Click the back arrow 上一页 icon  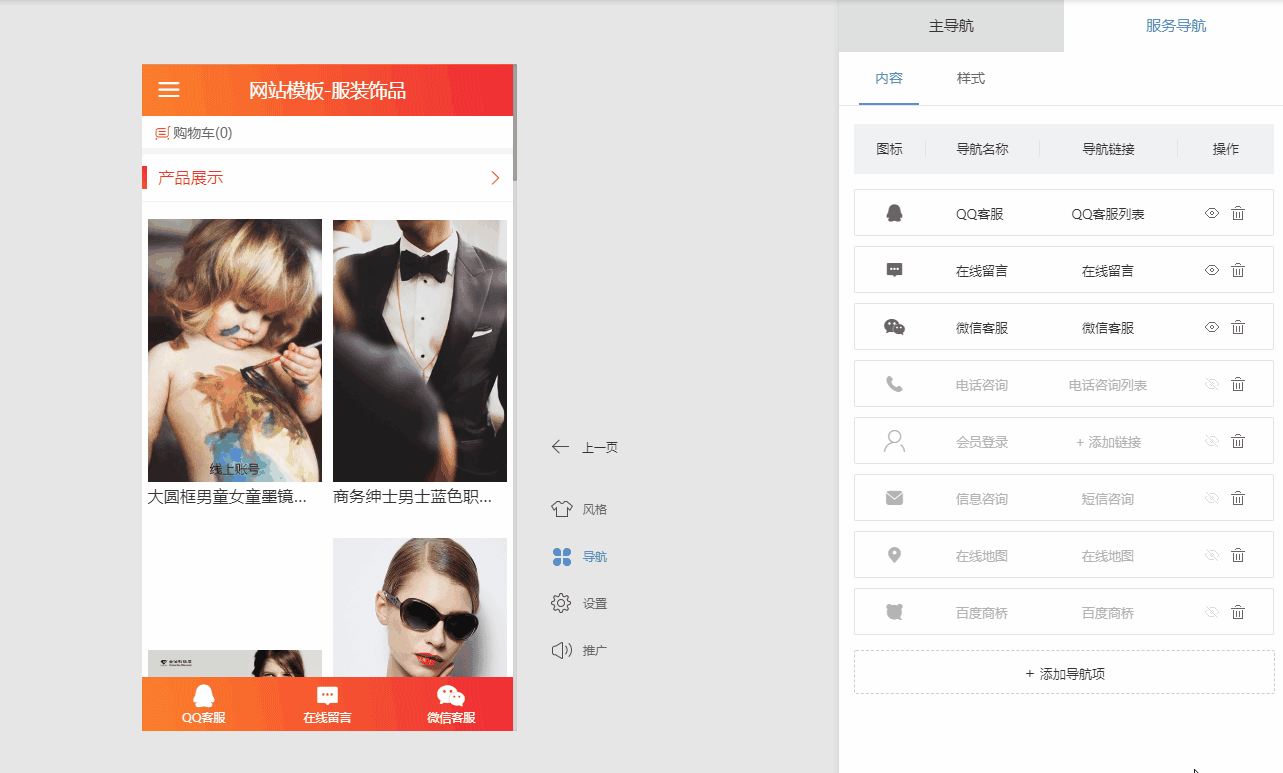(x=561, y=447)
